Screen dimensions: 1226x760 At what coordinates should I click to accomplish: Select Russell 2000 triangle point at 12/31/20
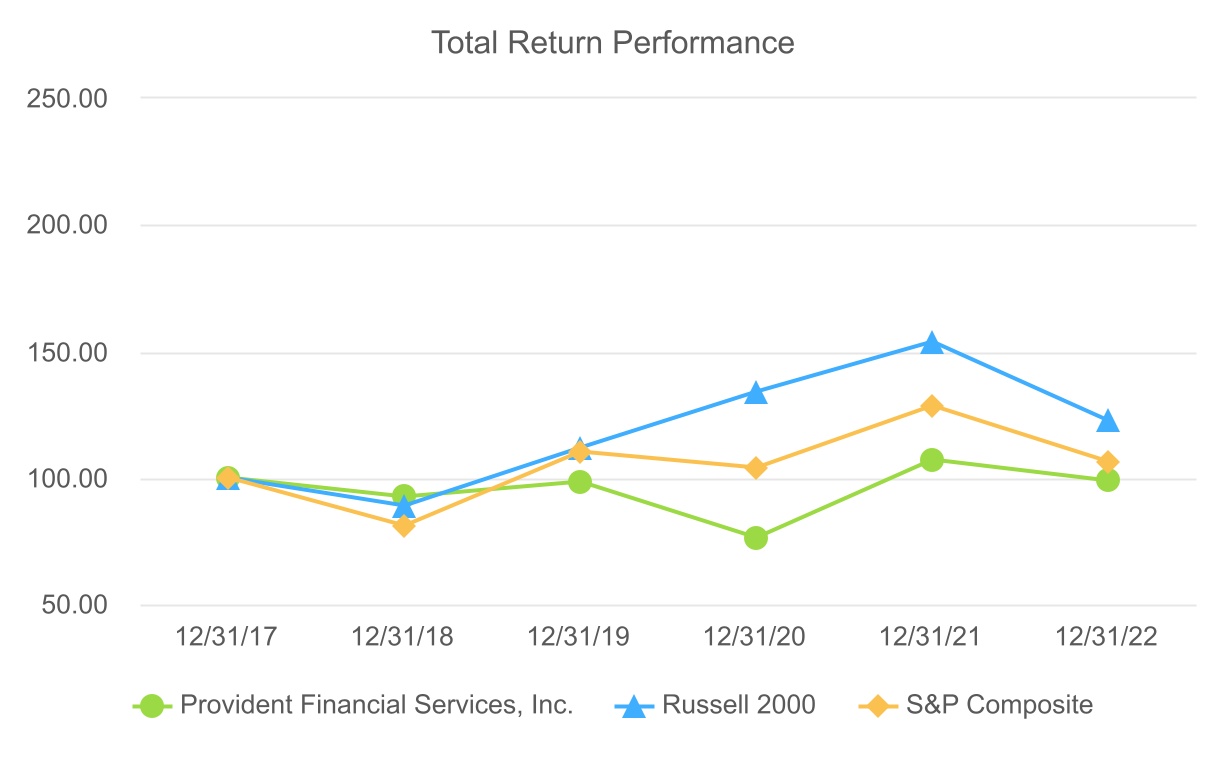756,393
